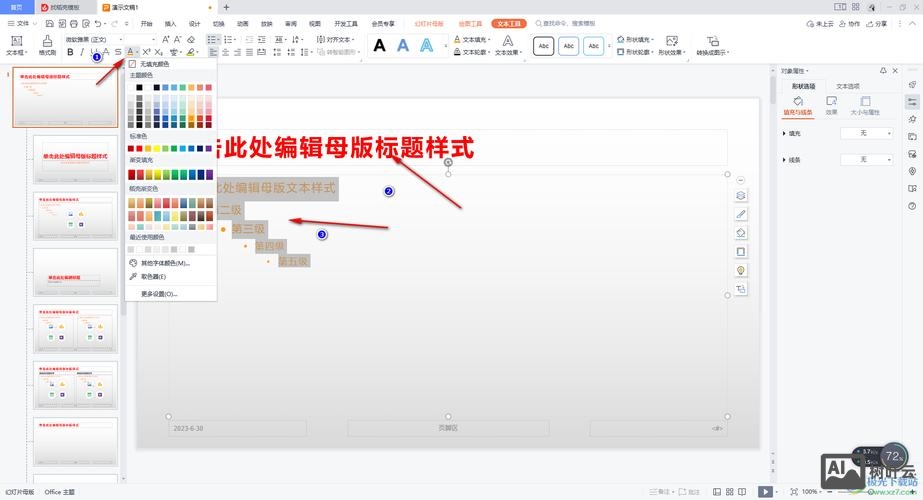The image size is (923, 500).
Task: Click the 未上云 cloud status button
Action: [821, 24]
